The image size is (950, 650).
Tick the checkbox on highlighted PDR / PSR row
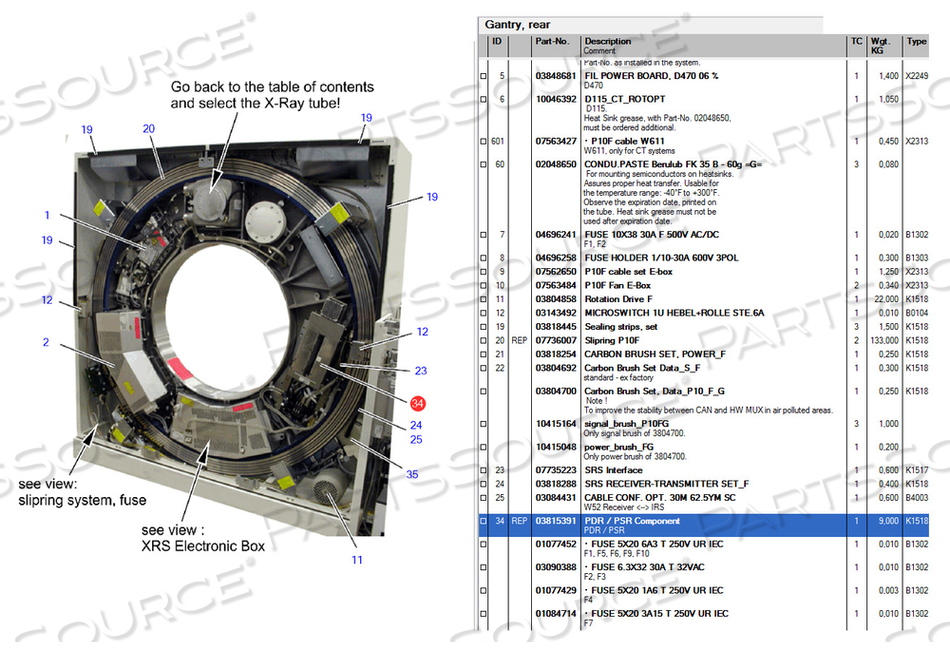pos(484,521)
